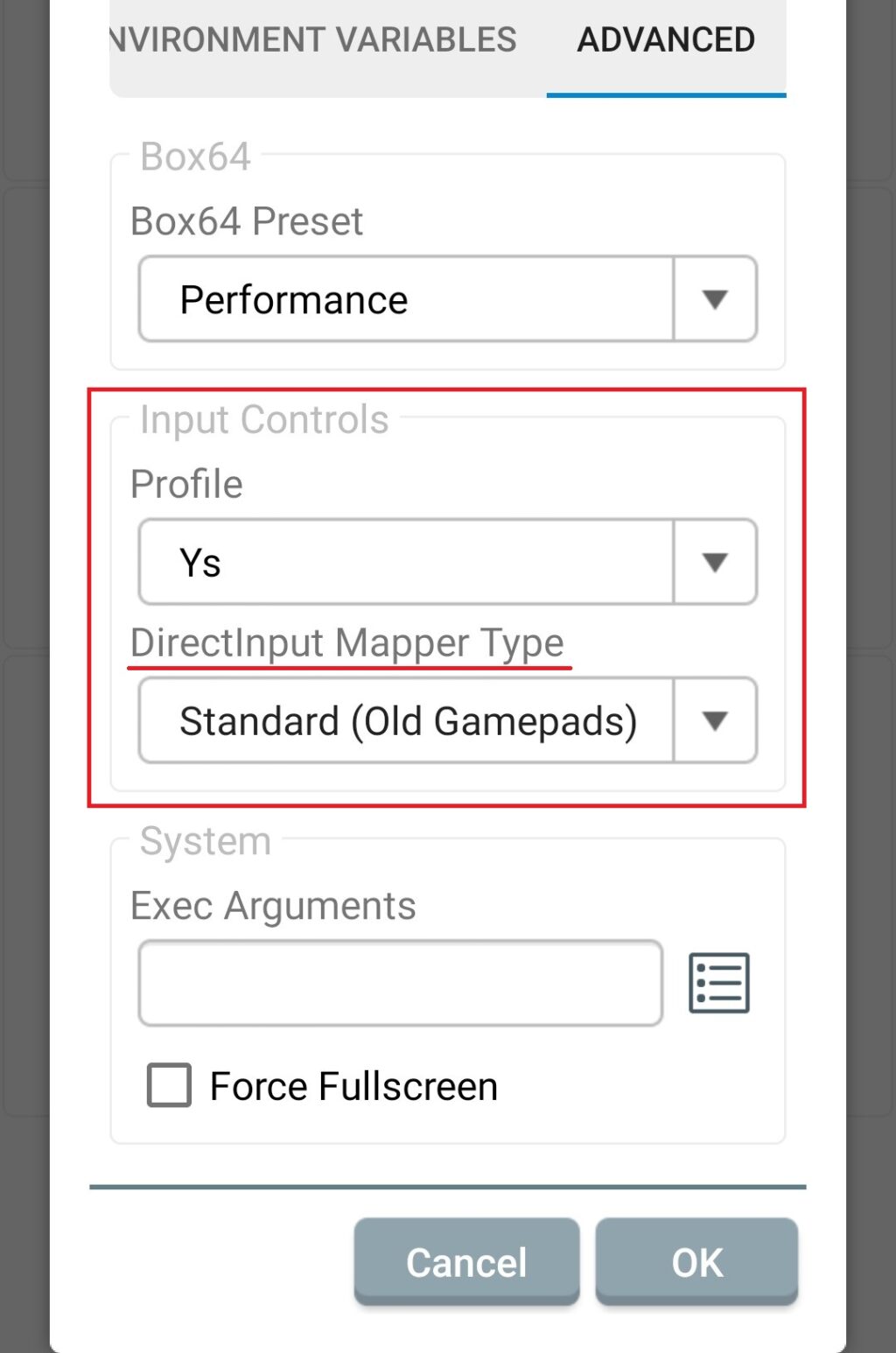
Task: Open the Box64 Preset combo box
Action: (407, 298)
